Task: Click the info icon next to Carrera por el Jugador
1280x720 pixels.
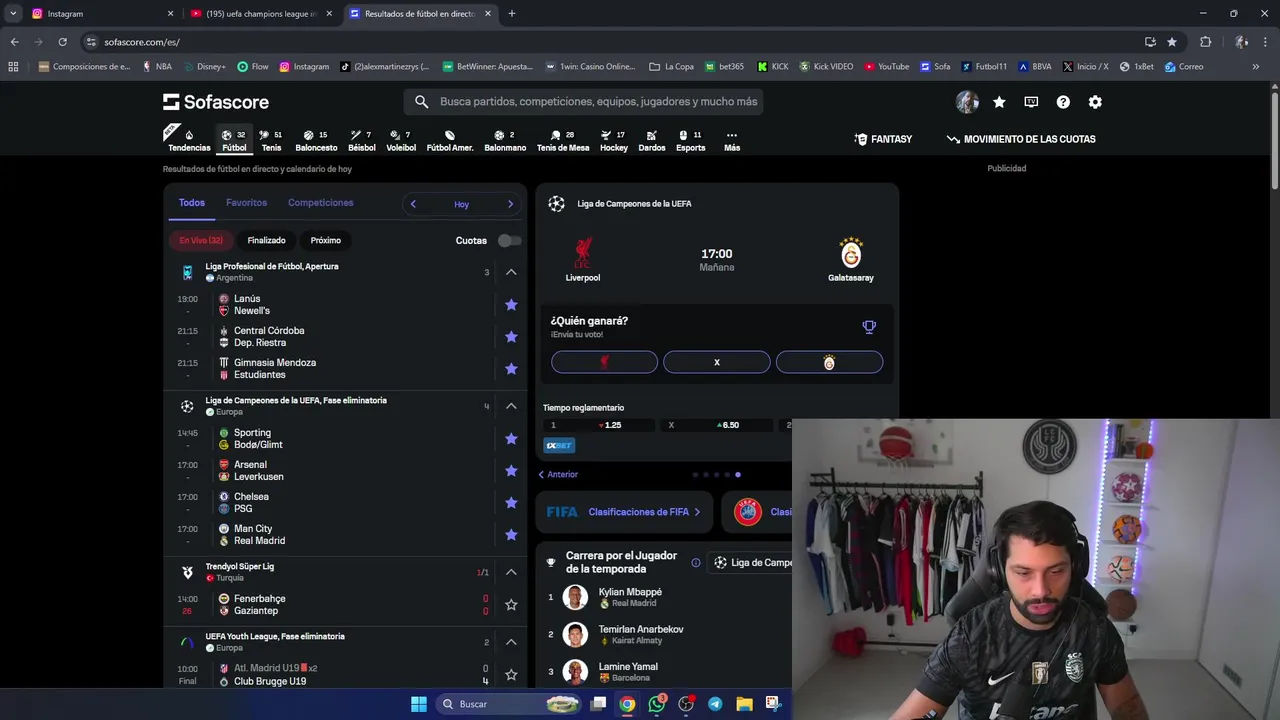Action: click(696, 562)
